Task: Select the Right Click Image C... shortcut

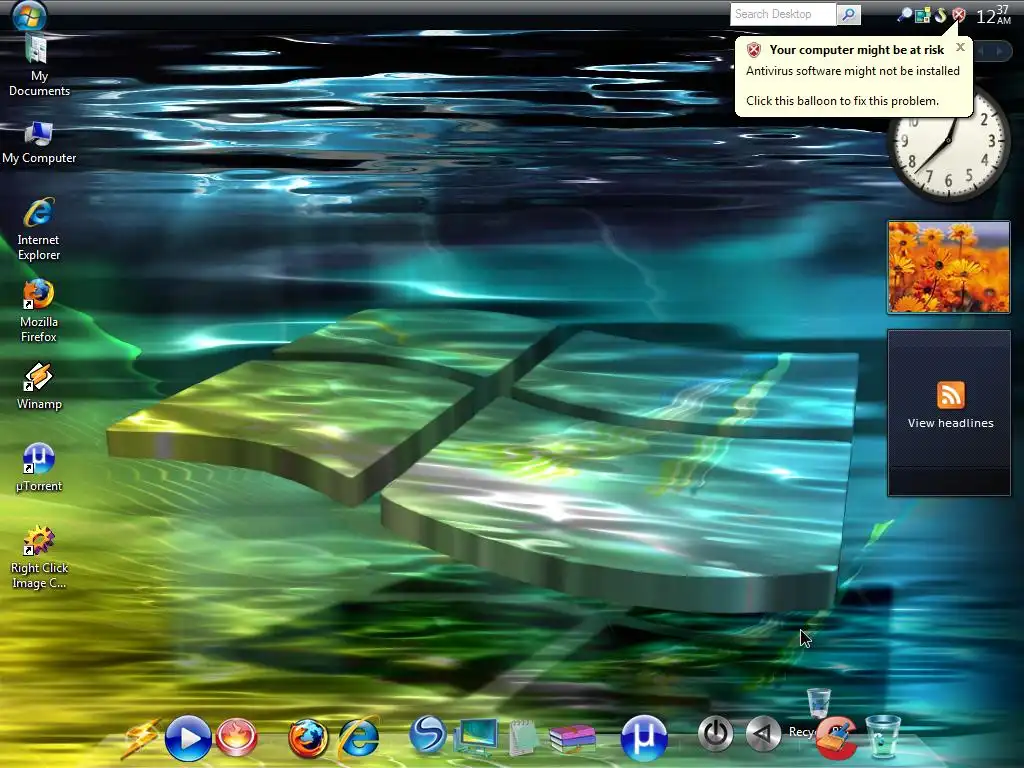Action: 39,557
